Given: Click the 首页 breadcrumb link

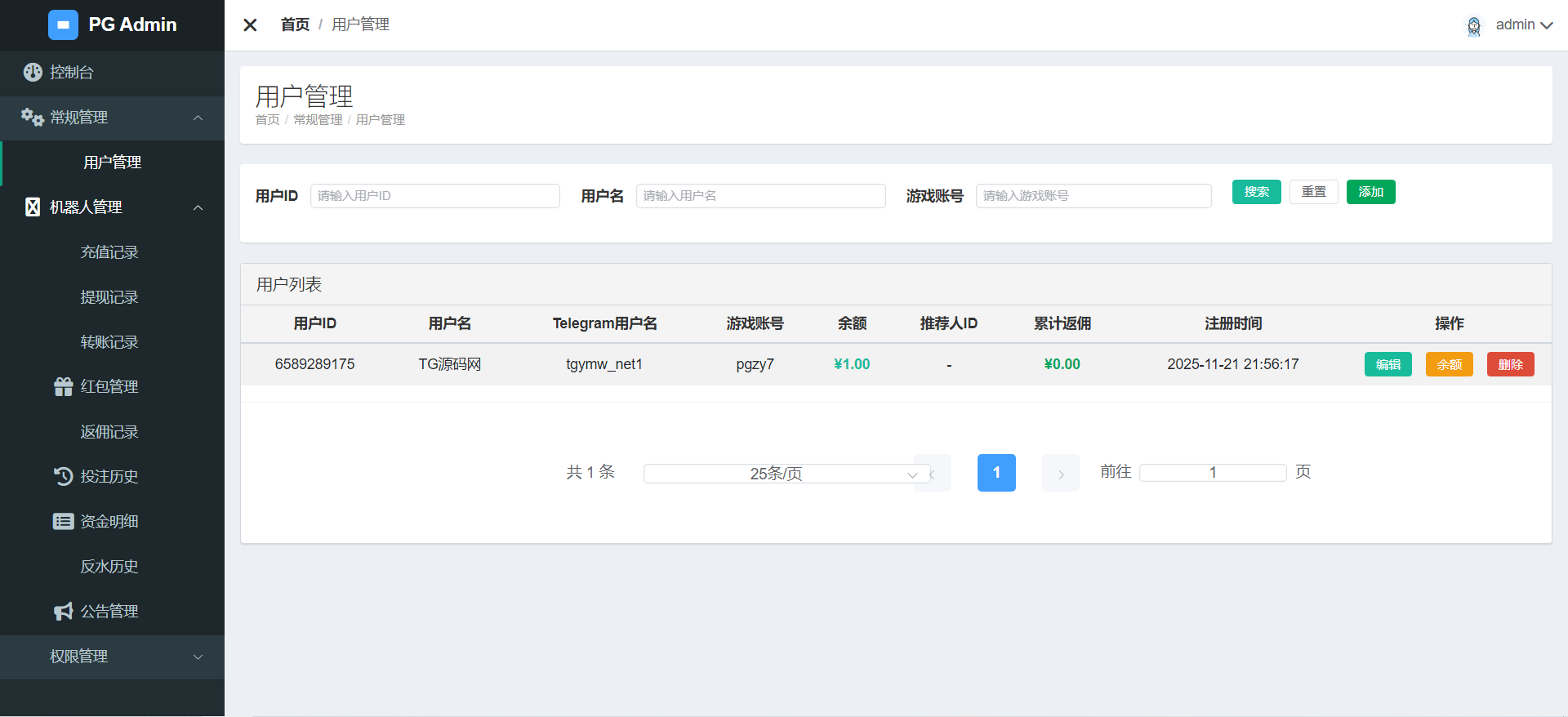Looking at the screenshot, I should [x=295, y=24].
